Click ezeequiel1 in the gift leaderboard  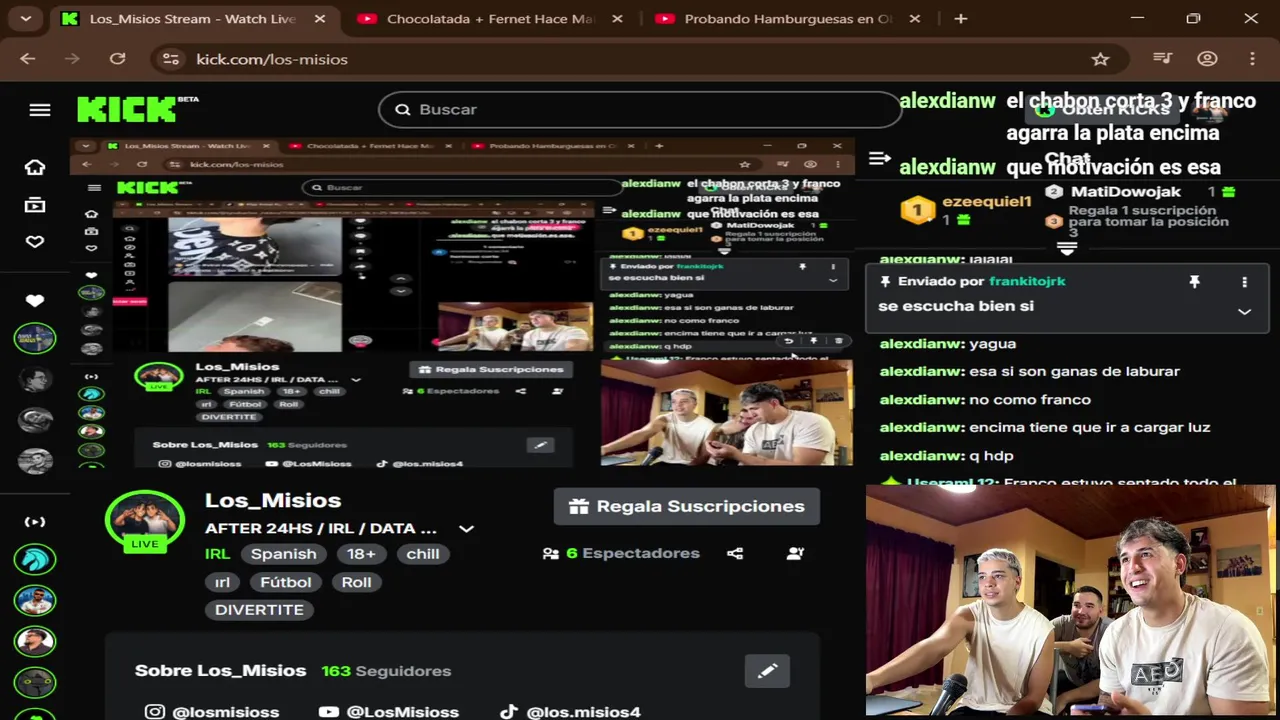[986, 202]
